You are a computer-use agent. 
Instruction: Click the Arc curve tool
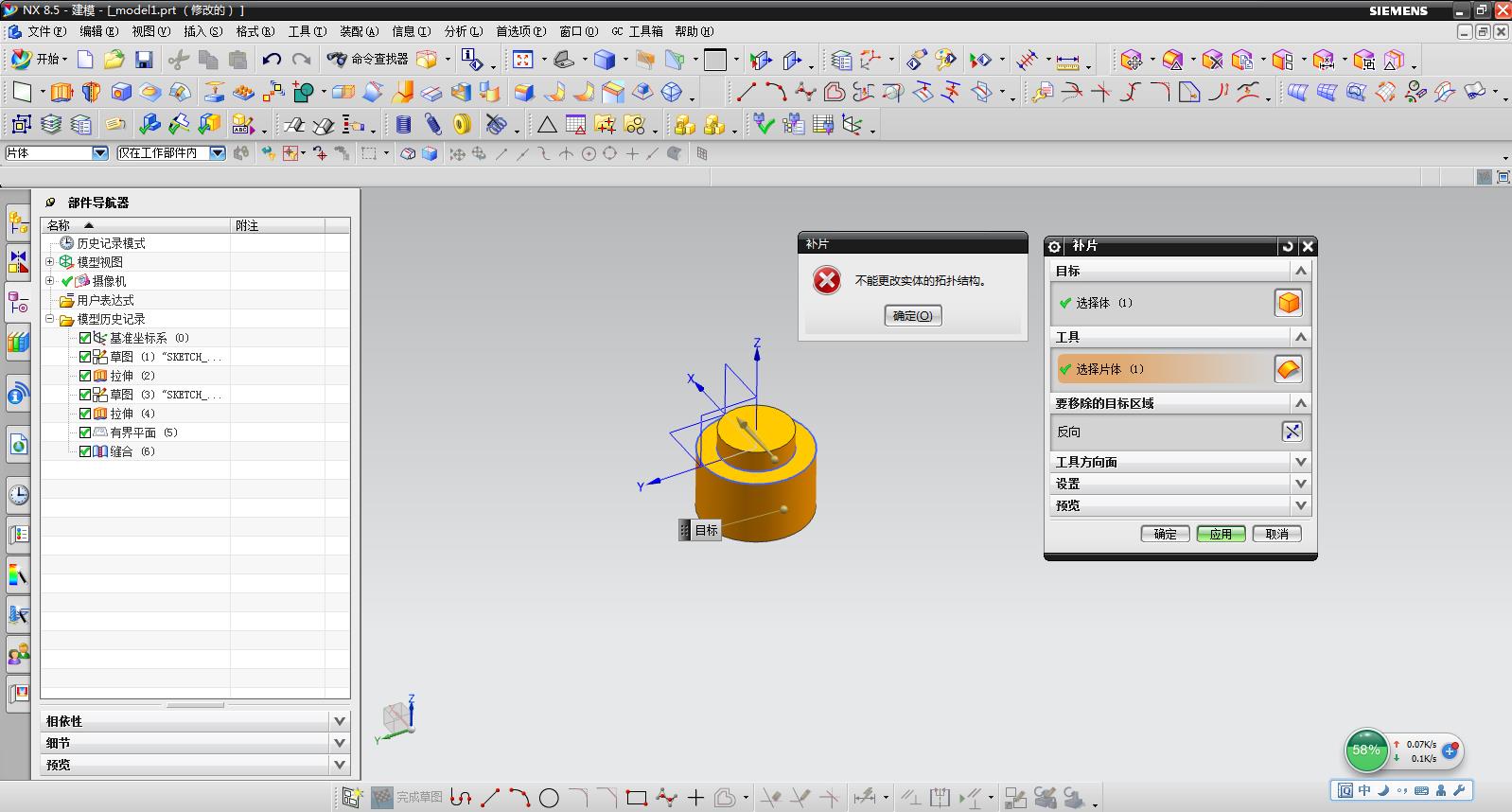pyautogui.click(x=775, y=93)
